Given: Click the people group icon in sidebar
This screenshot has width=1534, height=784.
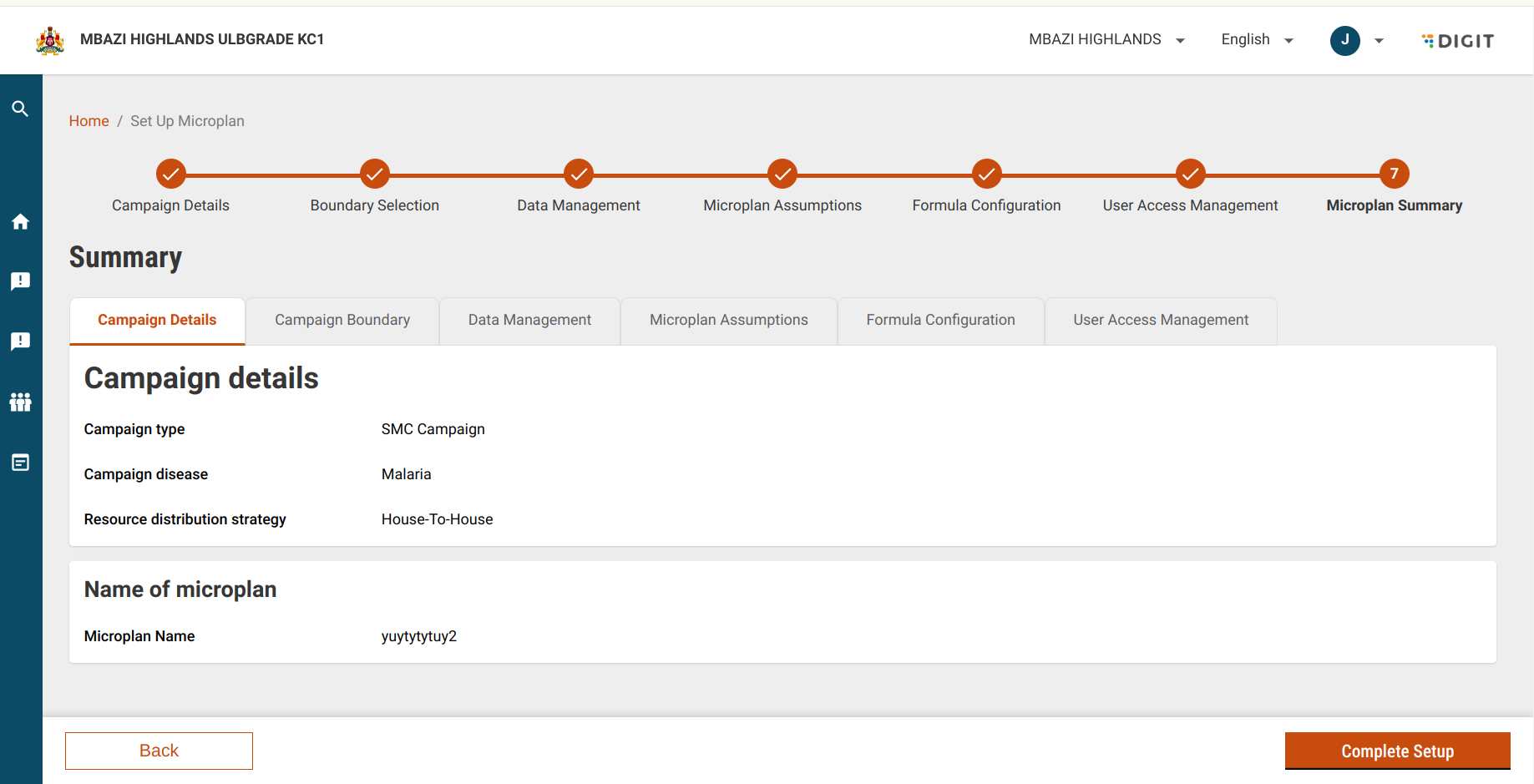Looking at the screenshot, I should 20,402.
